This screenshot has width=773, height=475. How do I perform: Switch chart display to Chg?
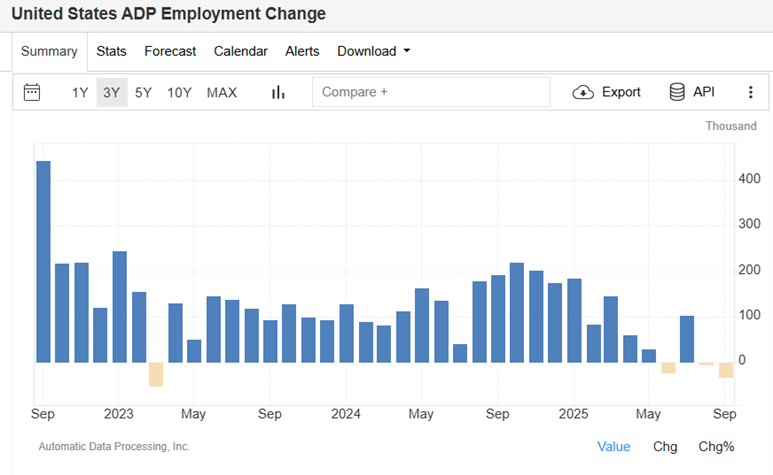pyautogui.click(x=665, y=446)
